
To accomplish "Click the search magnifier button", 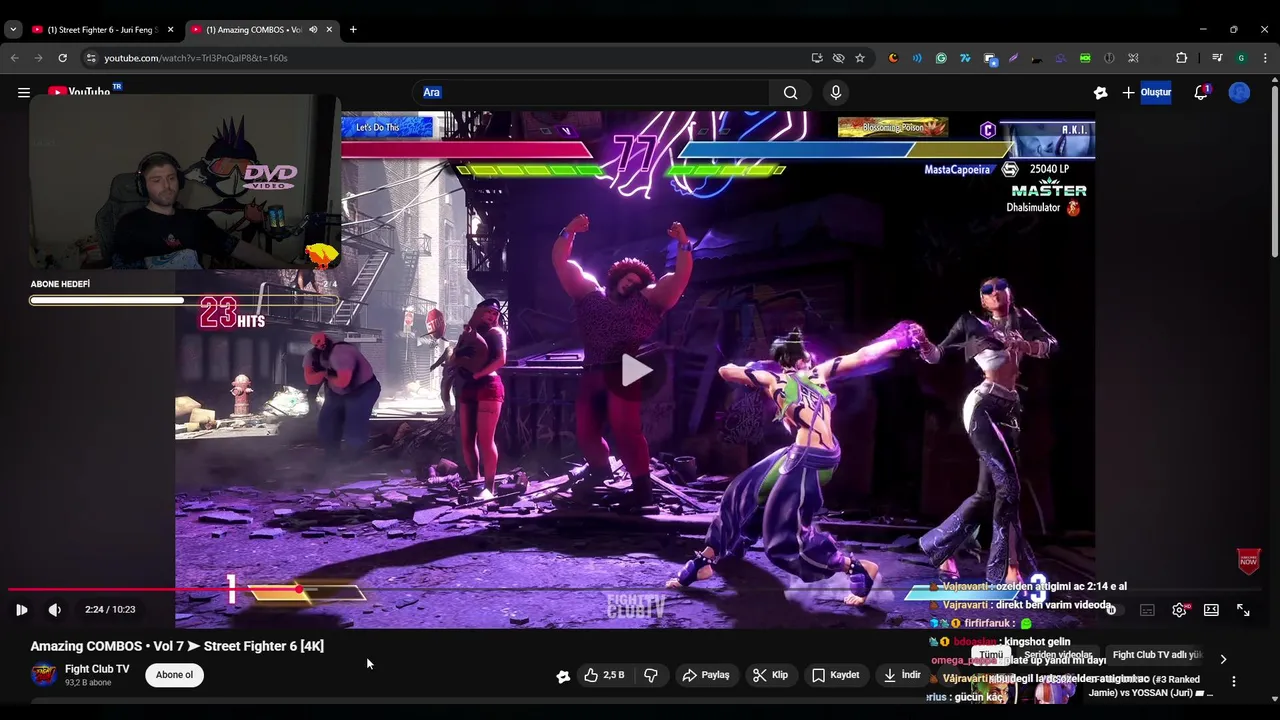I will tap(790, 92).
